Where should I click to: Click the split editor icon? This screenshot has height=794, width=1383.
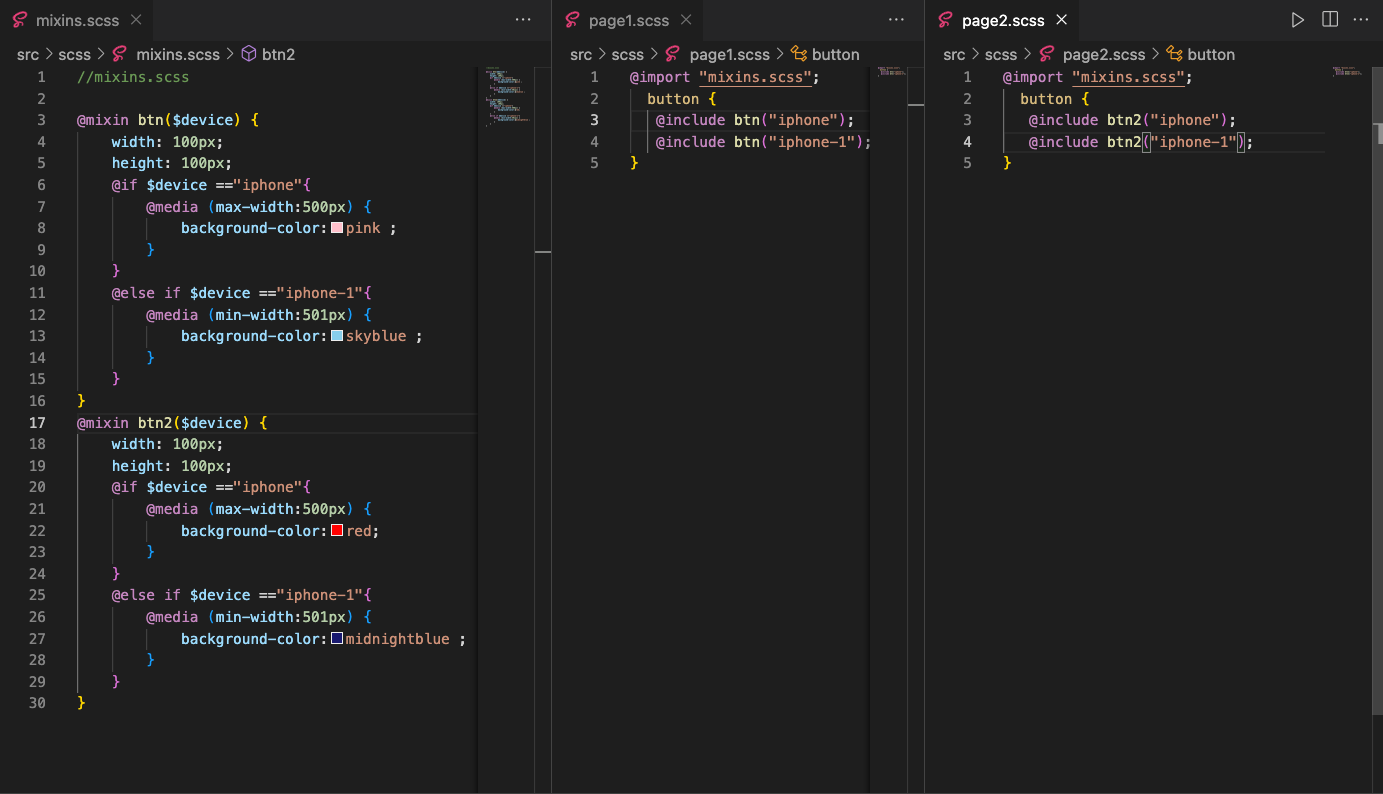(x=1330, y=20)
